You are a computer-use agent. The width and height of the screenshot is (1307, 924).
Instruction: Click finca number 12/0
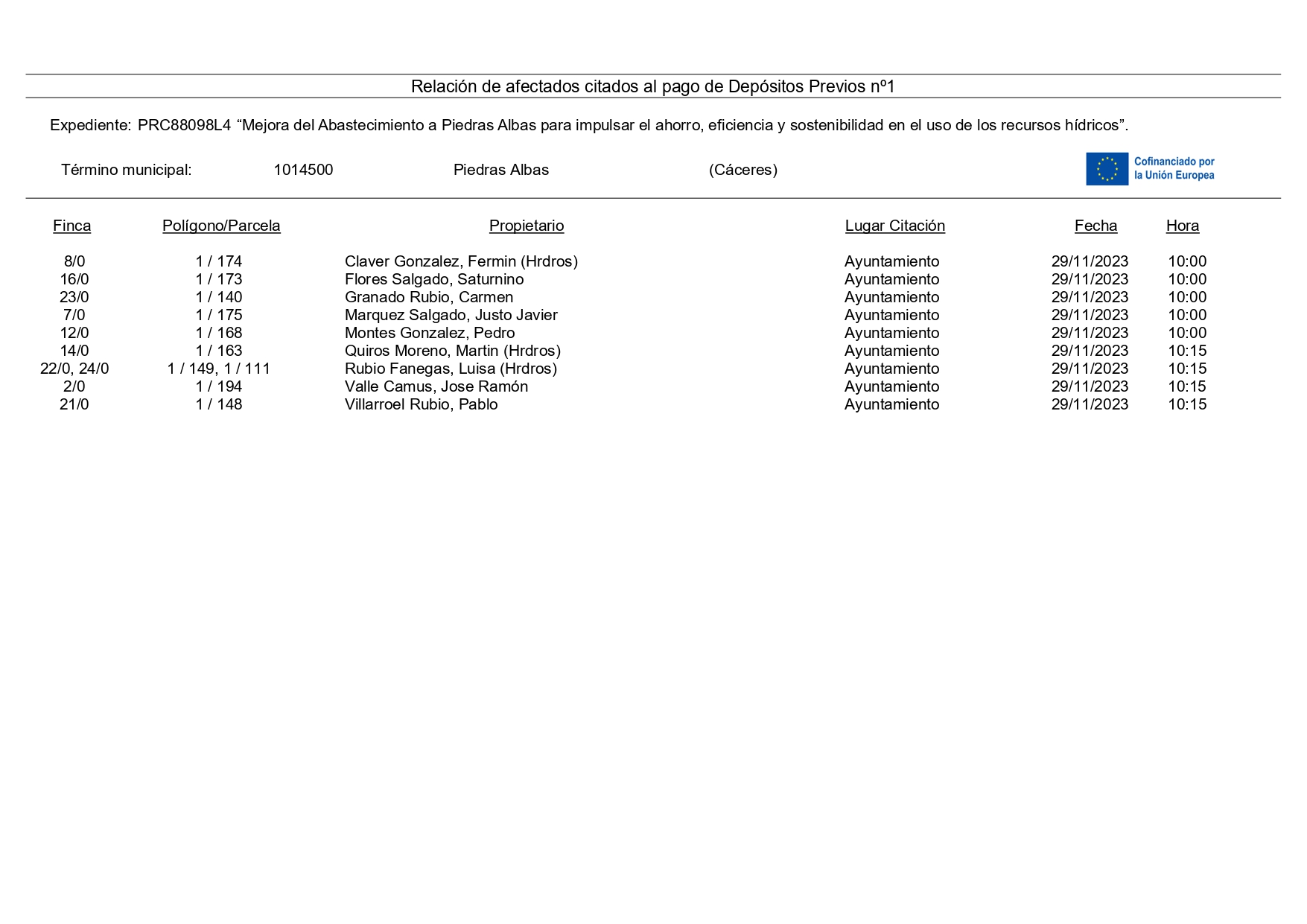(x=74, y=333)
